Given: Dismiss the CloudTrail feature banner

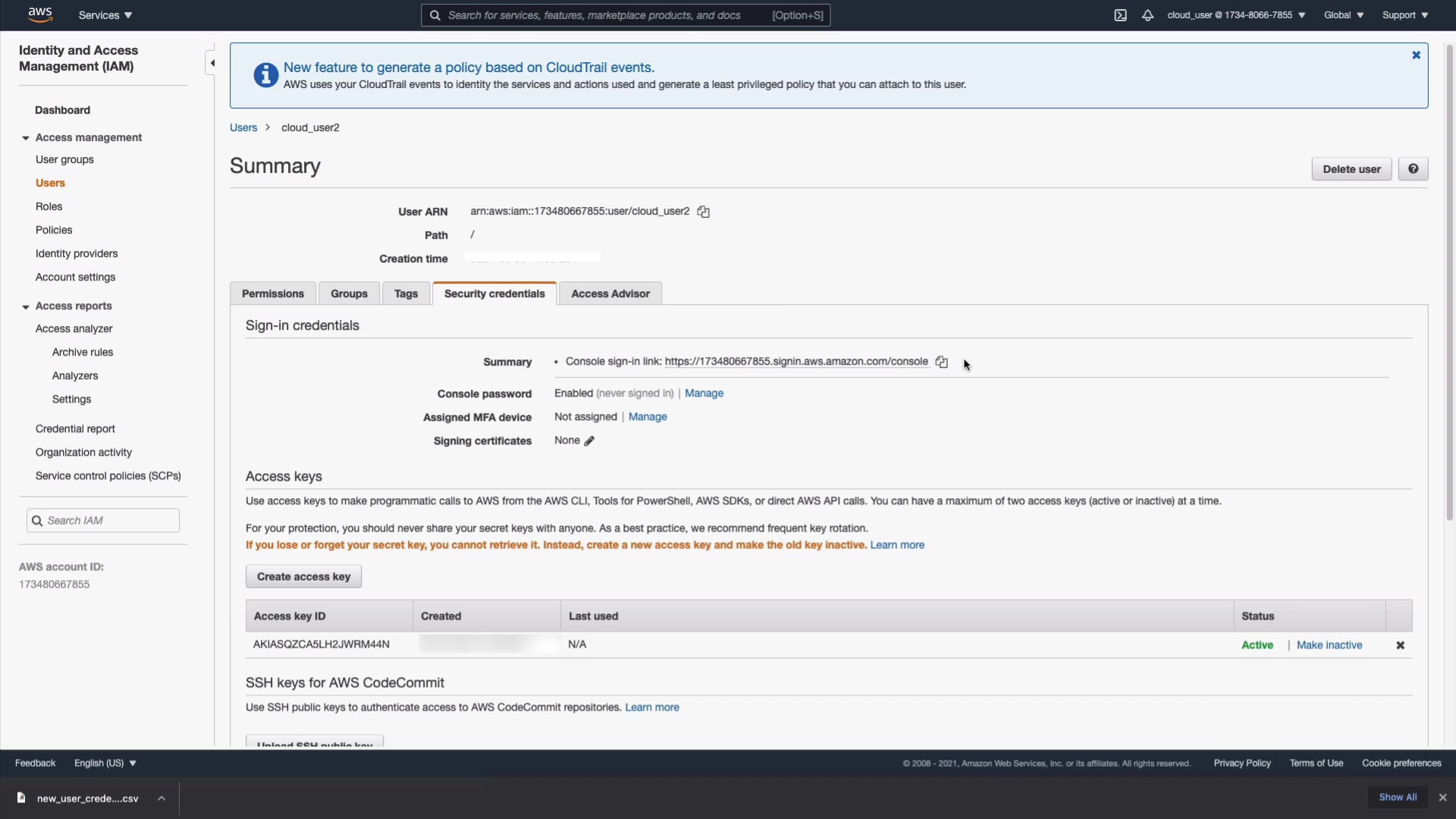Looking at the screenshot, I should 1416,55.
